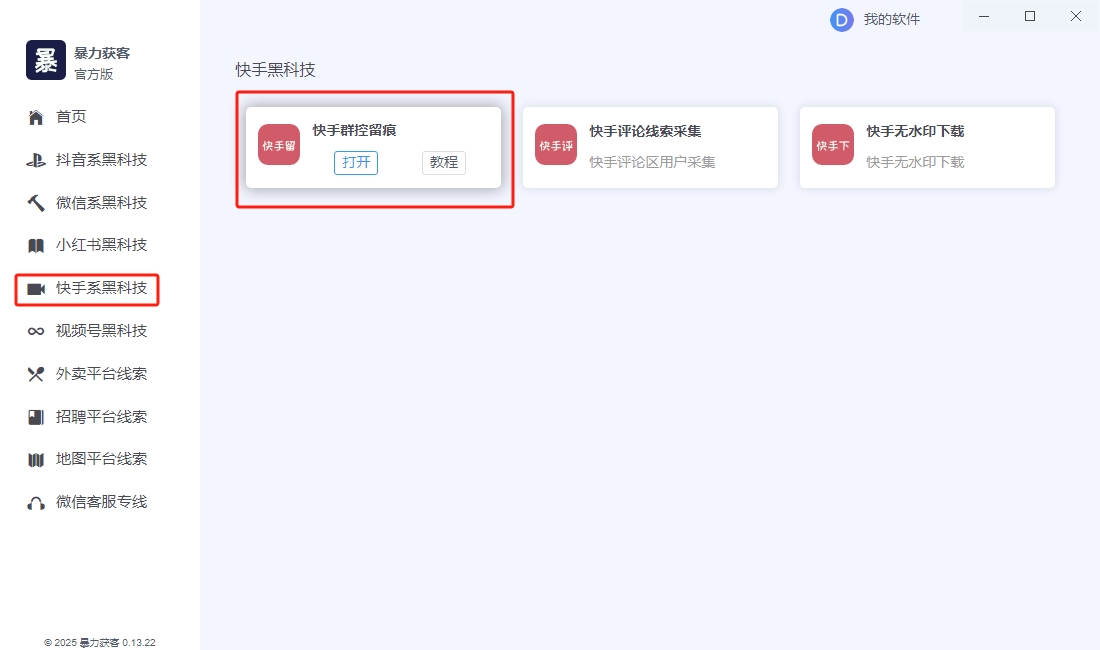Click the home icon beside 首页
Viewport: 1100px width, 650px height.
tap(36, 118)
